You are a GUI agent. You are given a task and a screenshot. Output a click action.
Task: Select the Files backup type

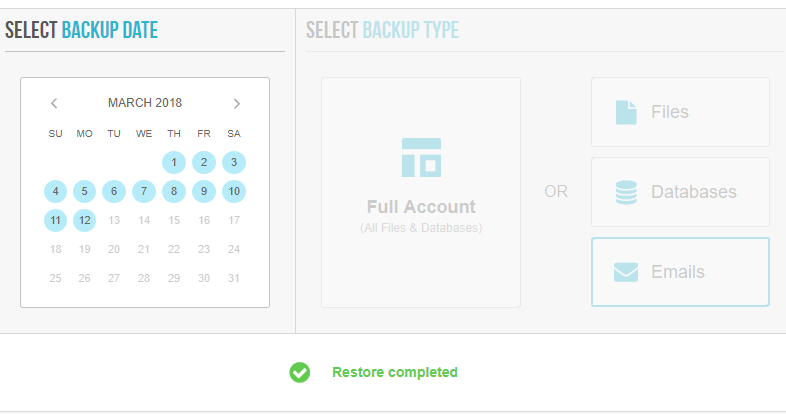[680, 112]
